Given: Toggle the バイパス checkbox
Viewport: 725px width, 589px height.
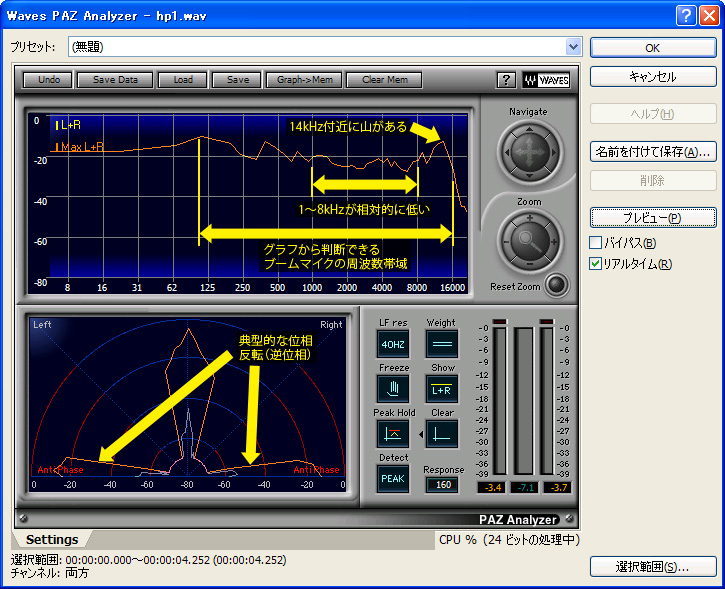Looking at the screenshot, I should point(596,243).
